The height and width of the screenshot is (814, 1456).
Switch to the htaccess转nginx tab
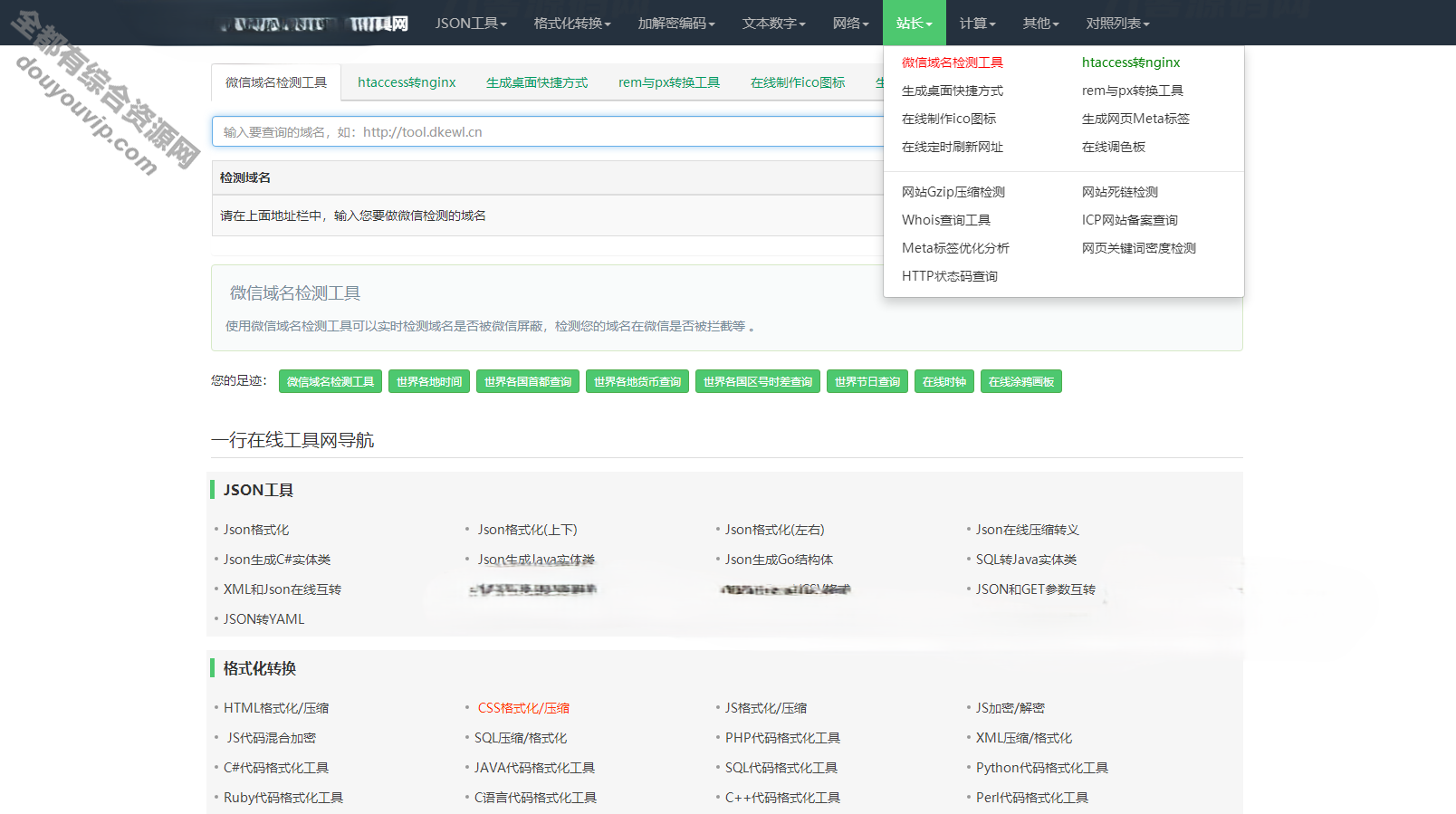pos(407,82)
